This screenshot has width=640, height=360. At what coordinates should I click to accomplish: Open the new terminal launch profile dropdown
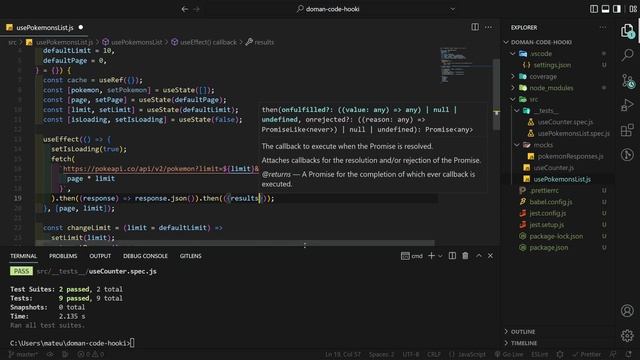coord(440,256)
